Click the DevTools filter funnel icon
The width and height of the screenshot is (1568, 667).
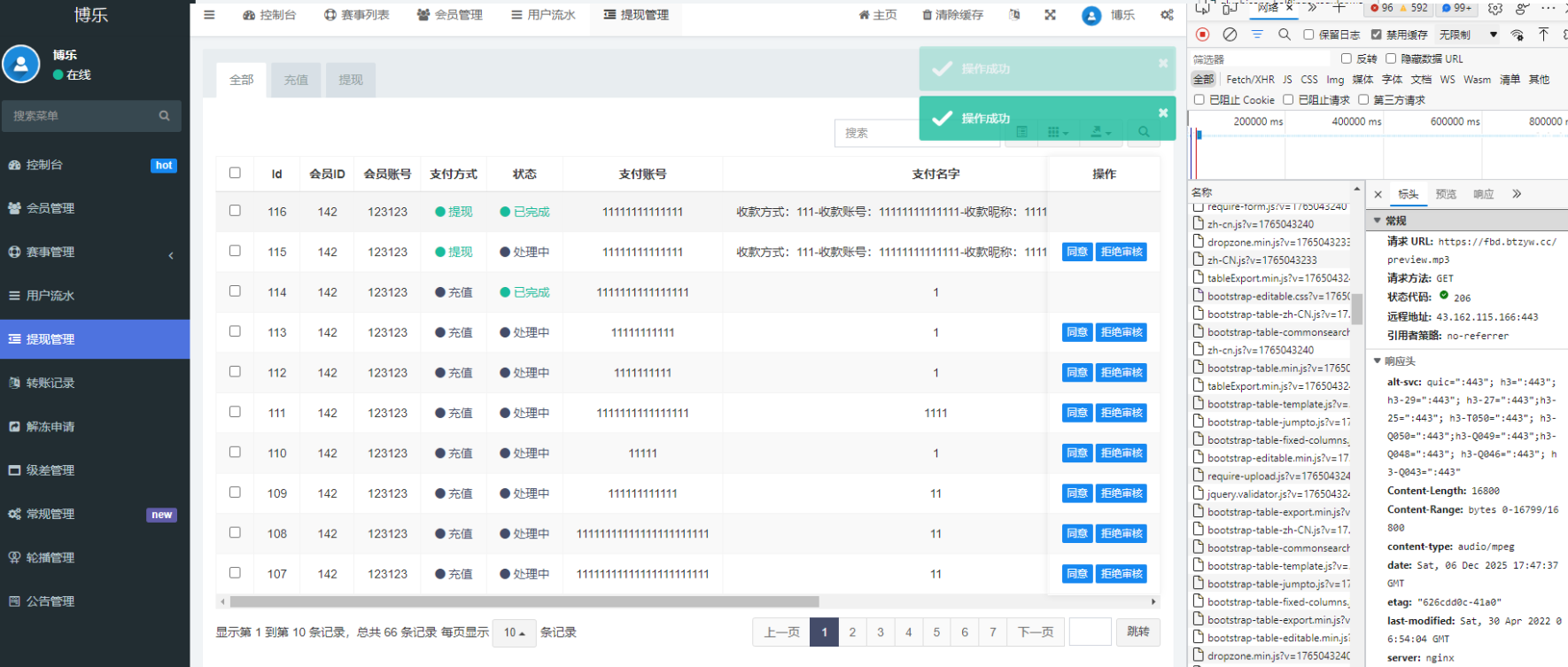tap(1257, 35)
